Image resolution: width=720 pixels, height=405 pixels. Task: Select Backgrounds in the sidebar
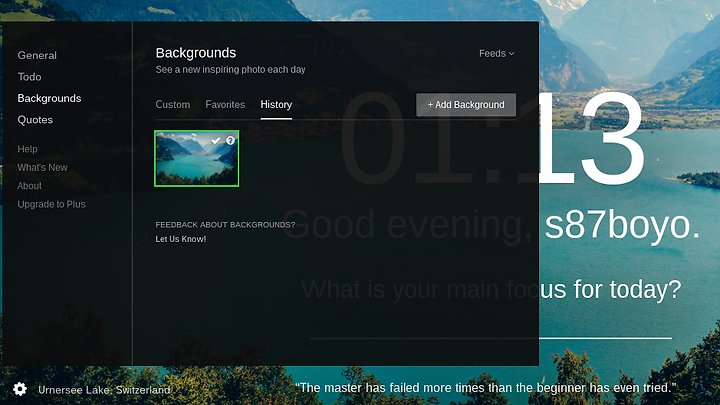(x=49, y=98)
